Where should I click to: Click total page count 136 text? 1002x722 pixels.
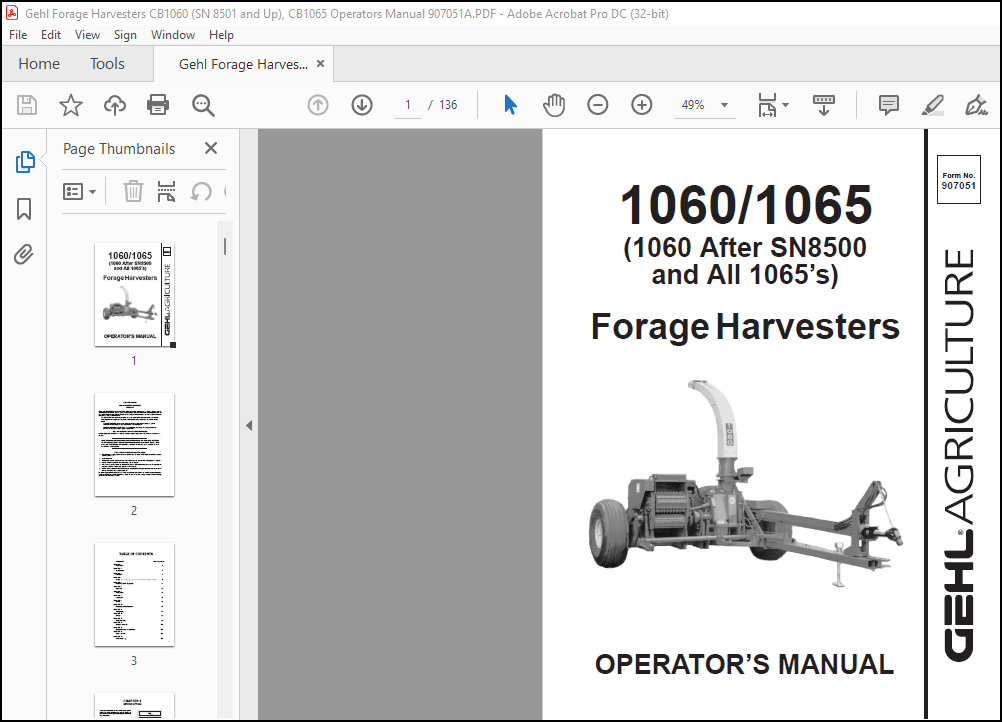pos(448,105)
